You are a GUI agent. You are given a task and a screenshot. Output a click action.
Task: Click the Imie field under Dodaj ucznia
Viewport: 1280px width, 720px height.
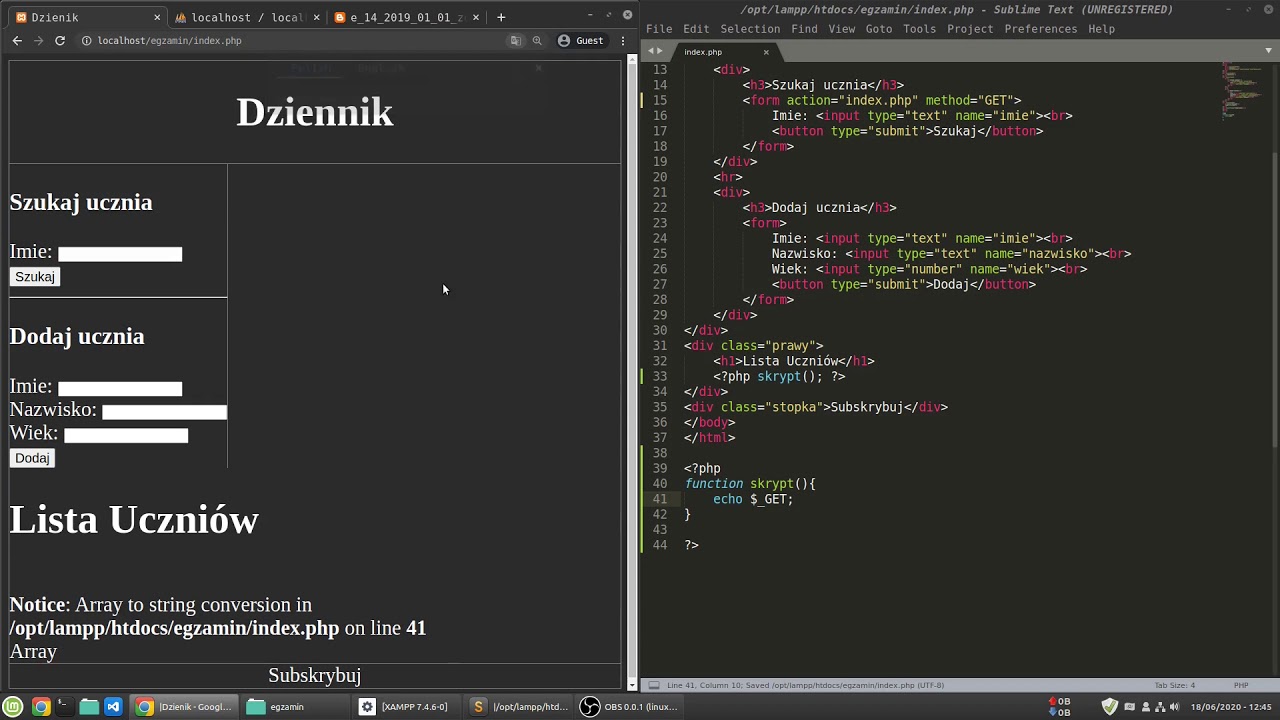120,389
